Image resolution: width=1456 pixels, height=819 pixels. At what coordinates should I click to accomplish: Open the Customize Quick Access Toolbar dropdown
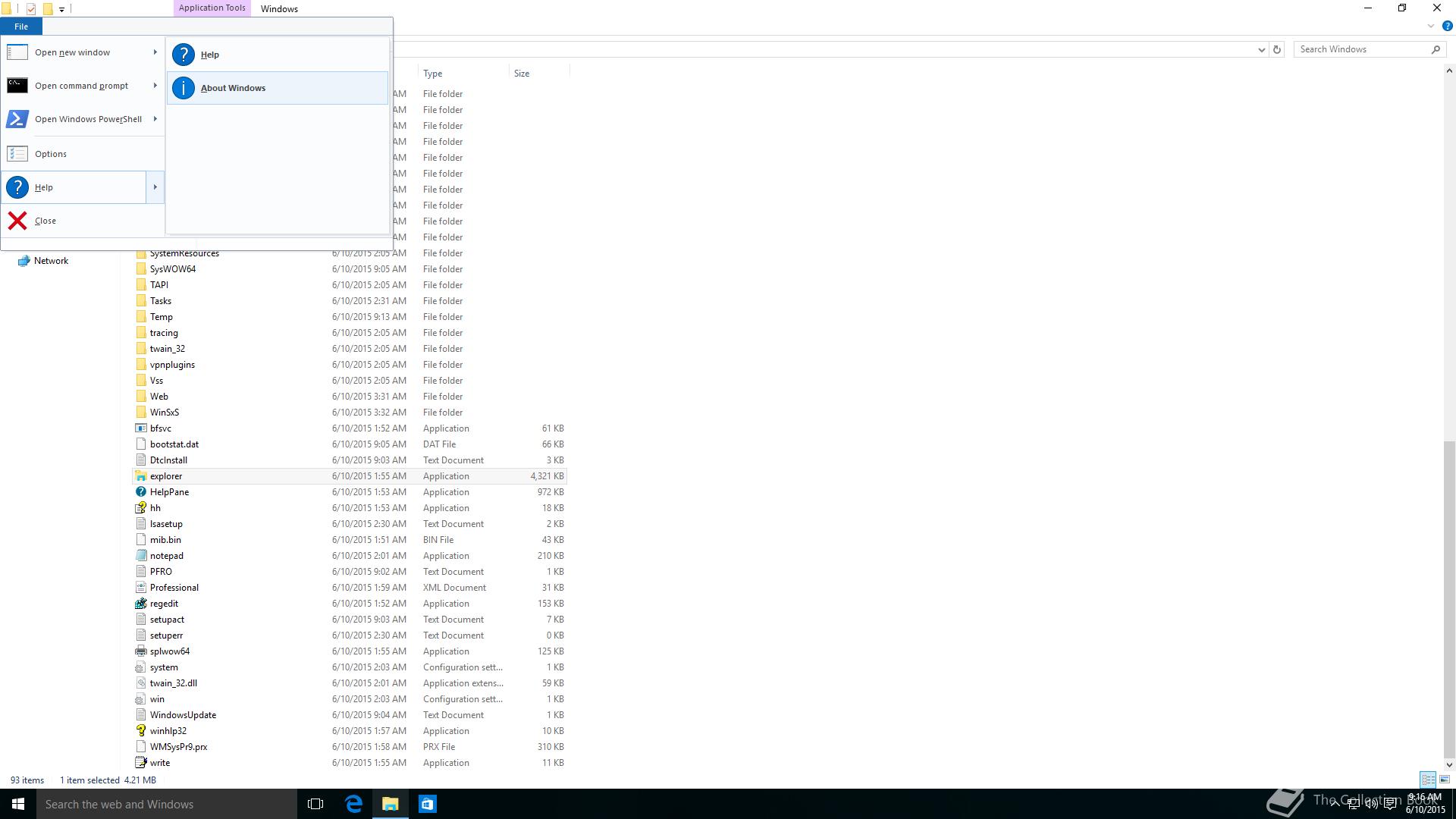tap(62, 9)
